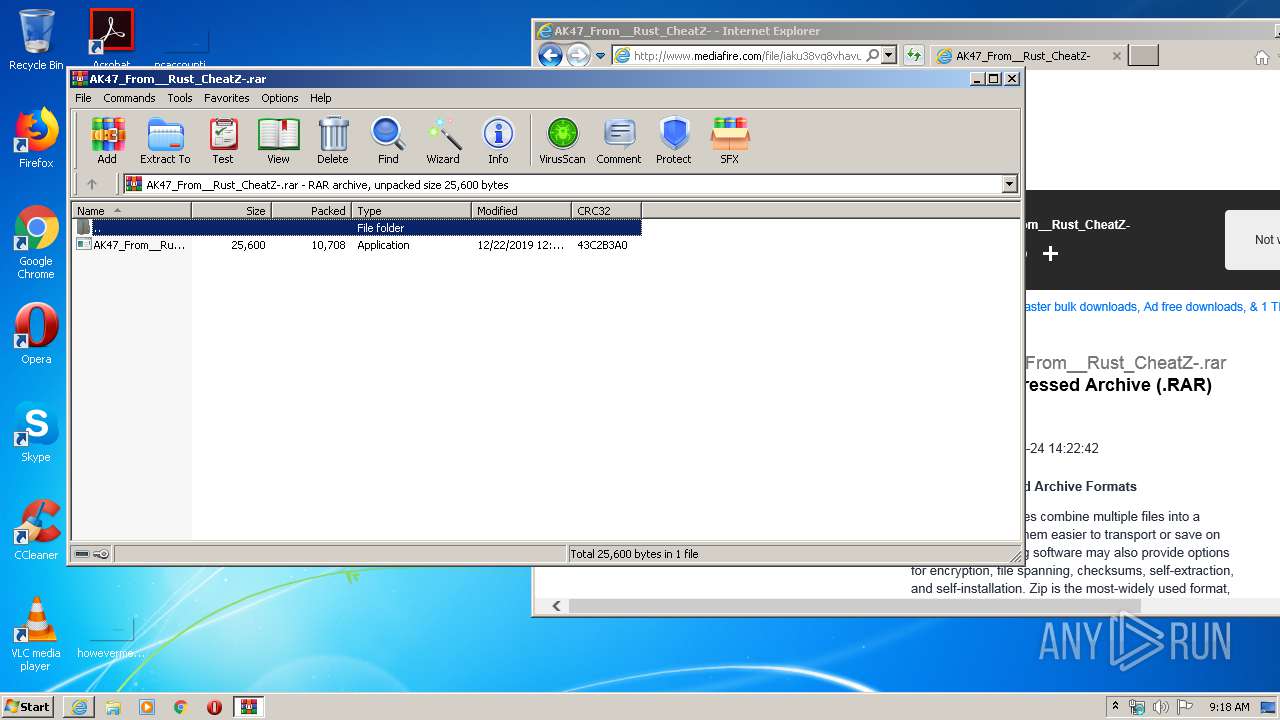Screen dimensions: 1280x720
Task: Show hidden tray icons arrow
Action: pos(1116,707)
